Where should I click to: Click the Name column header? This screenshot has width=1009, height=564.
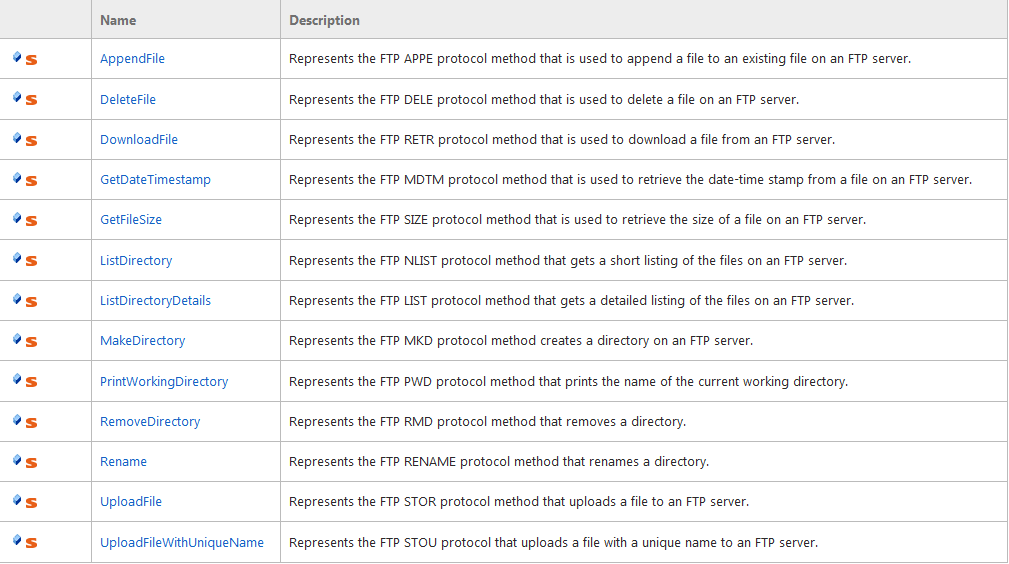pyautogui.click(x=118, y=20)
